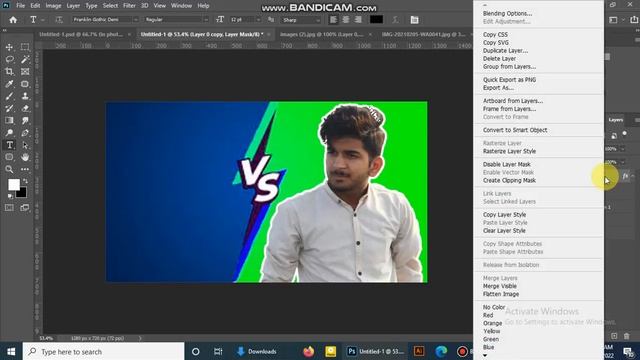The image size is (640, 360).
Task: Click the black background color swatch
Action: coord(23,193)
